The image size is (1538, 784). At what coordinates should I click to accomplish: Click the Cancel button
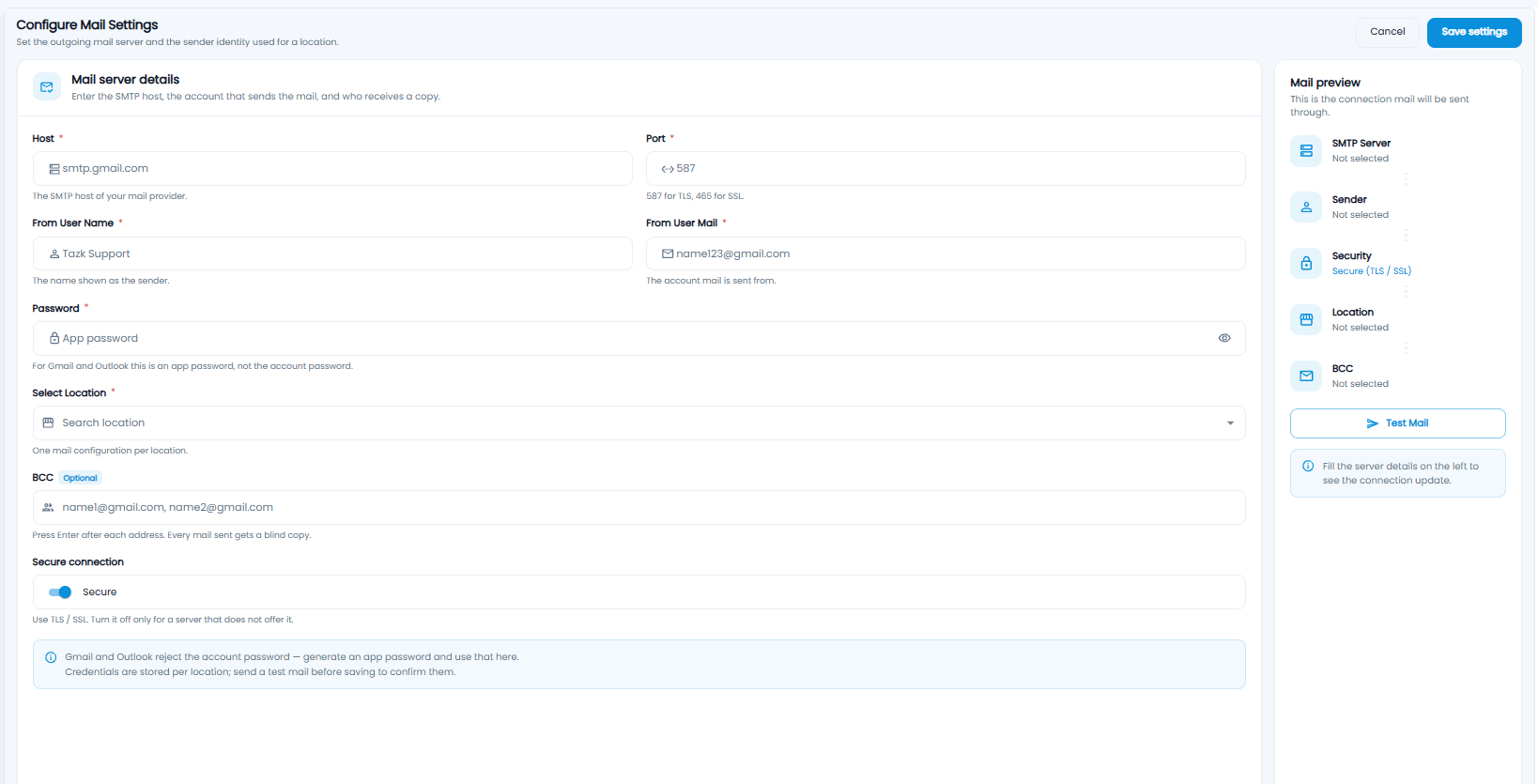coord(1387,32)
